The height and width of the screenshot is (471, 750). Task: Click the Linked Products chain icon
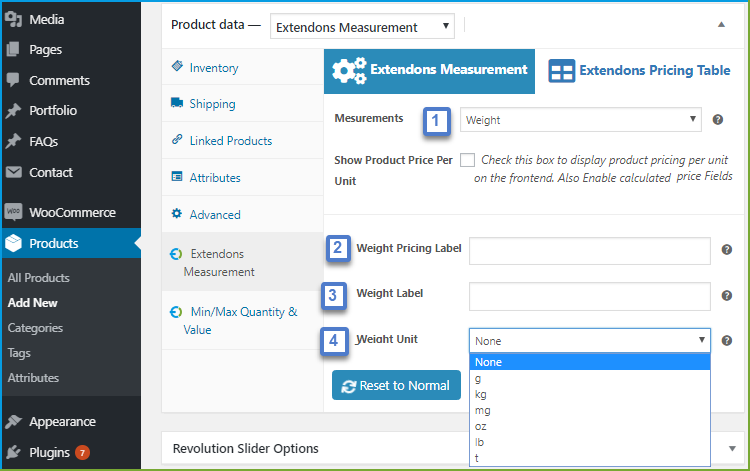(177, 139)
